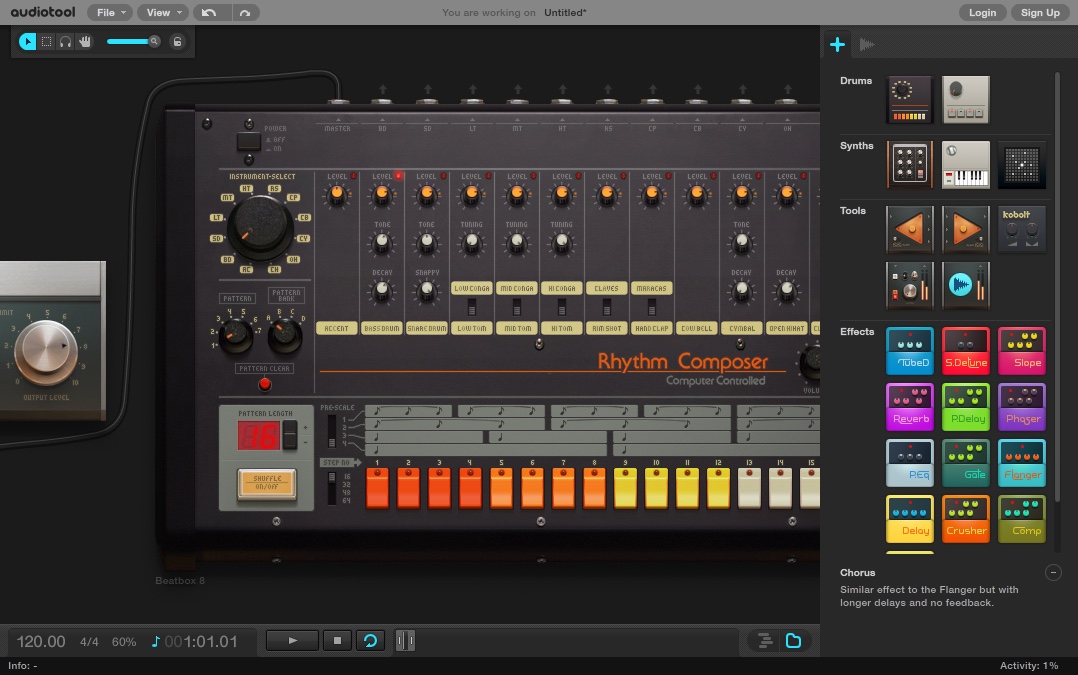Open the File menu
Screen dimensions: 1078x675
pyautogui.click(x=110, y=12)
